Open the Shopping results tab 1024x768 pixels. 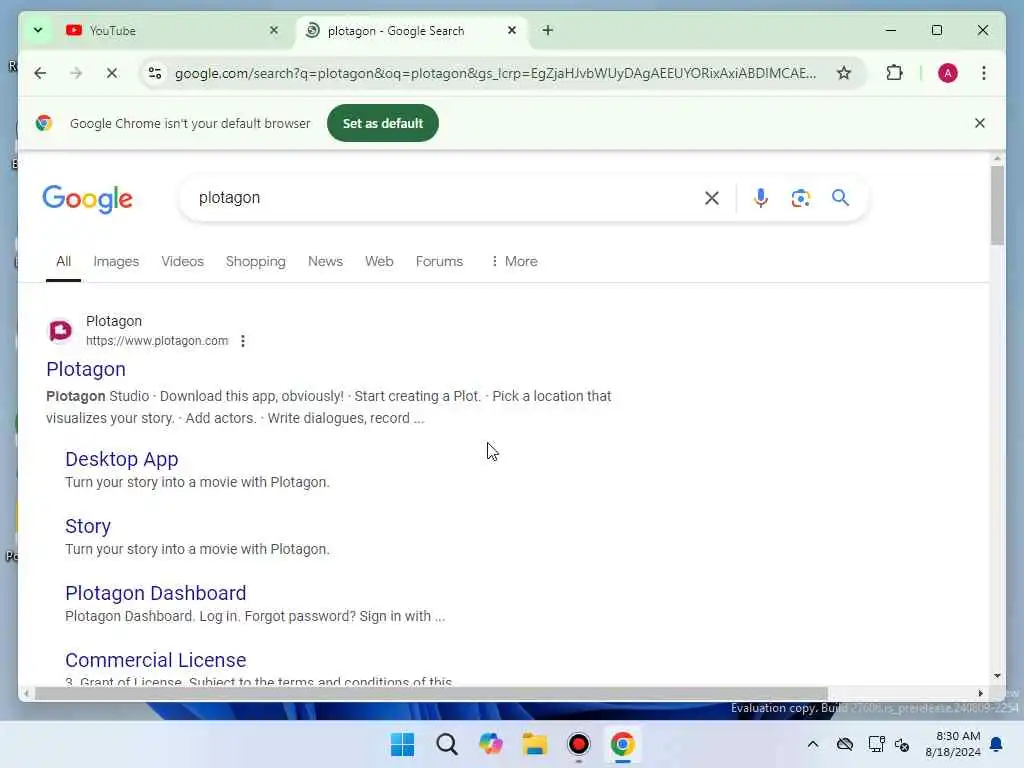point(255,261)
